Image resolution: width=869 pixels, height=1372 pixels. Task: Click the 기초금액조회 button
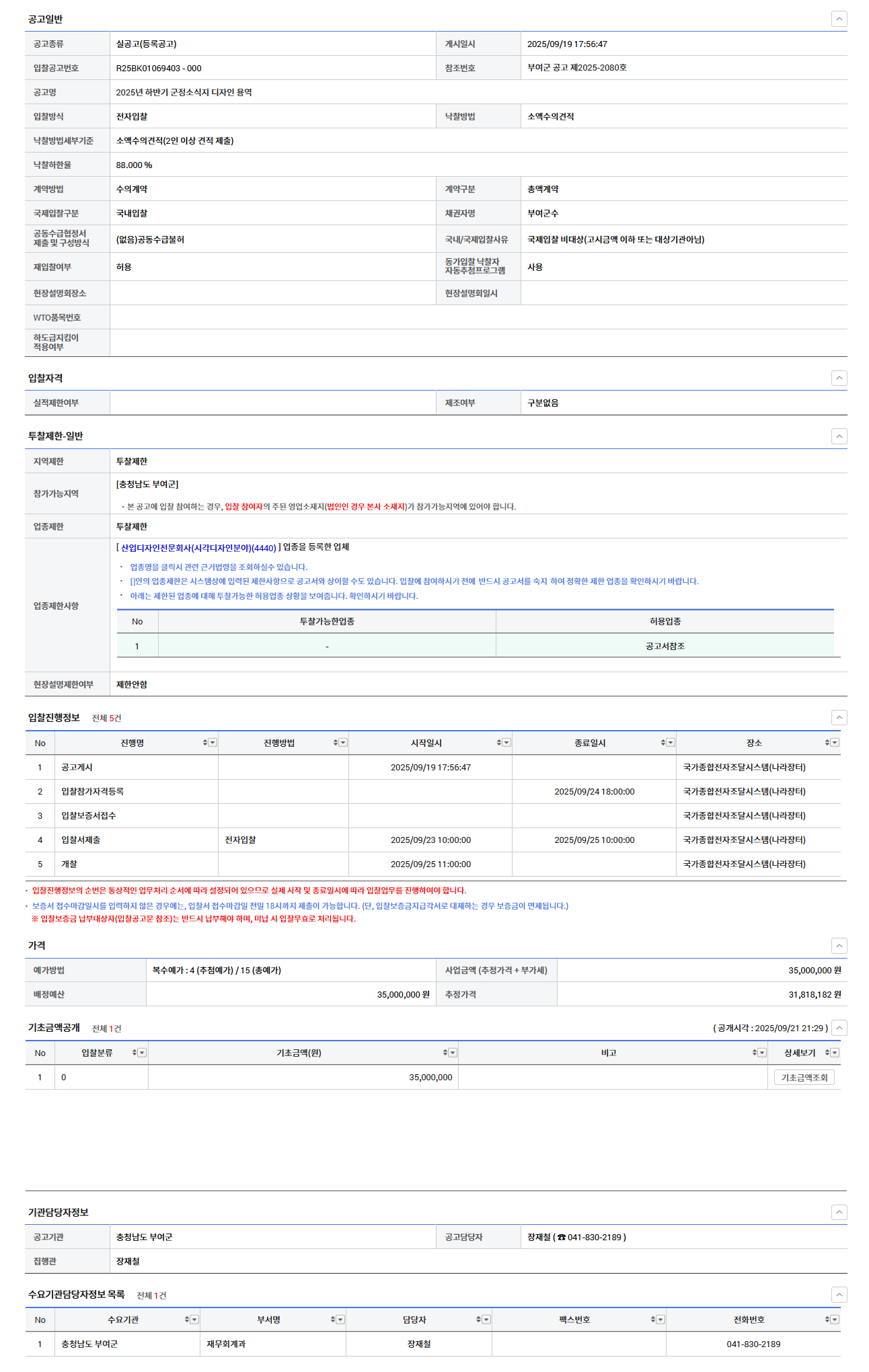[804, 1078]
